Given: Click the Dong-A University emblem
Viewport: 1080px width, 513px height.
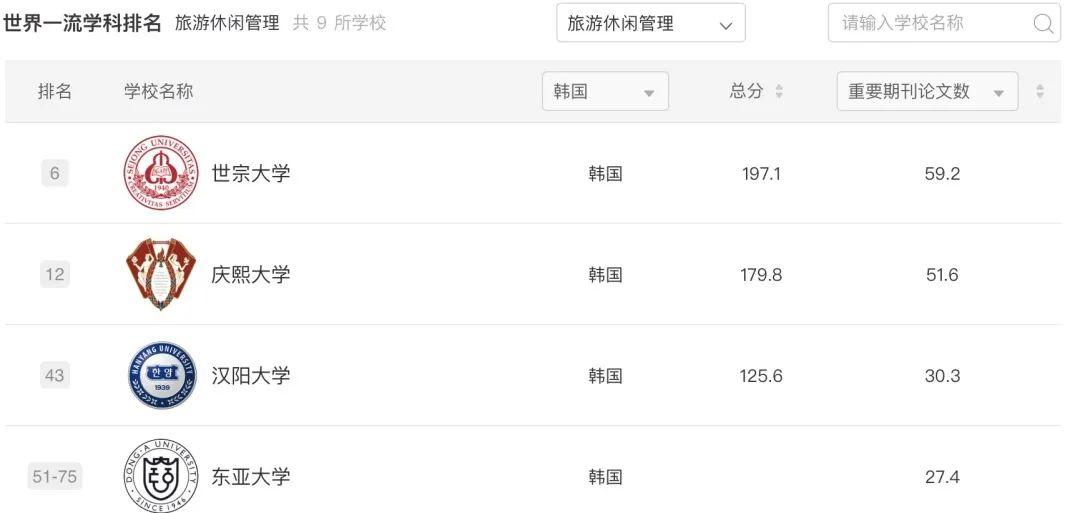Looking at the screenshot, I should tap(160, 476).
